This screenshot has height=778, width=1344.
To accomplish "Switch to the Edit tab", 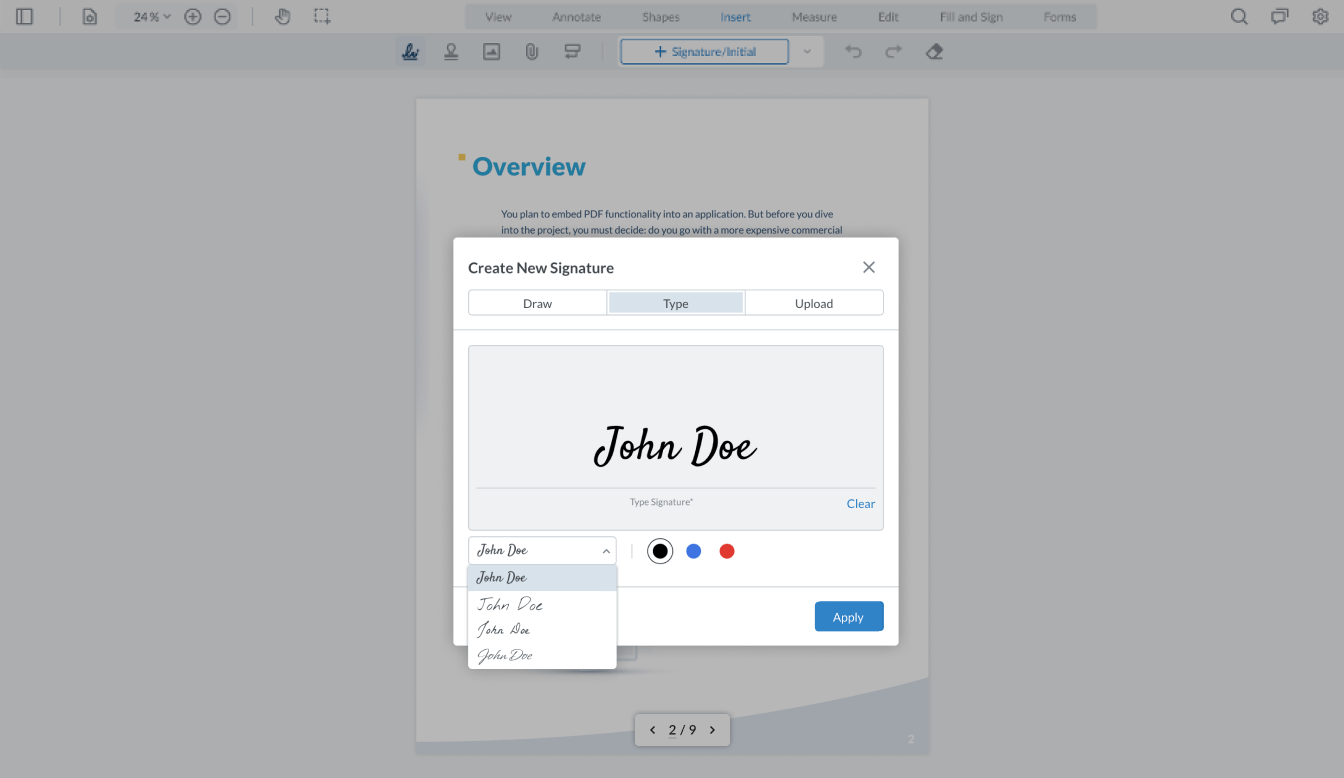I will click(x=888, y=17).
